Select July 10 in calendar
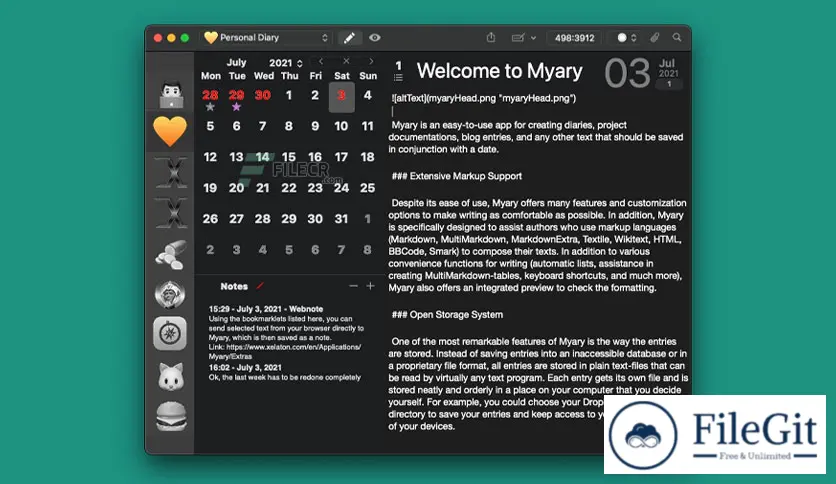The height and width of the screenshot is (484, 836). point(341,126)
